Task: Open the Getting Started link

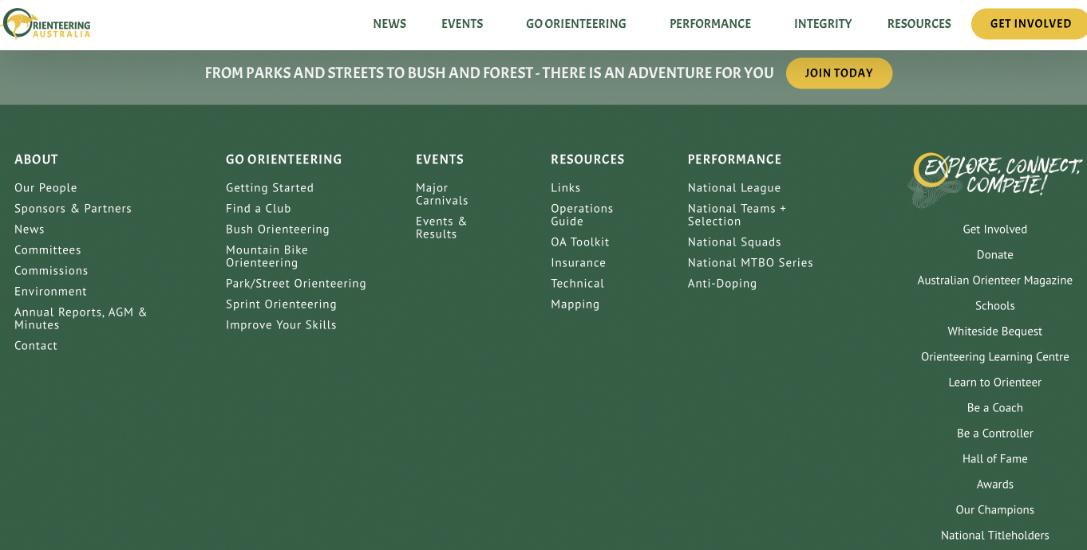Action: point(270,188)
